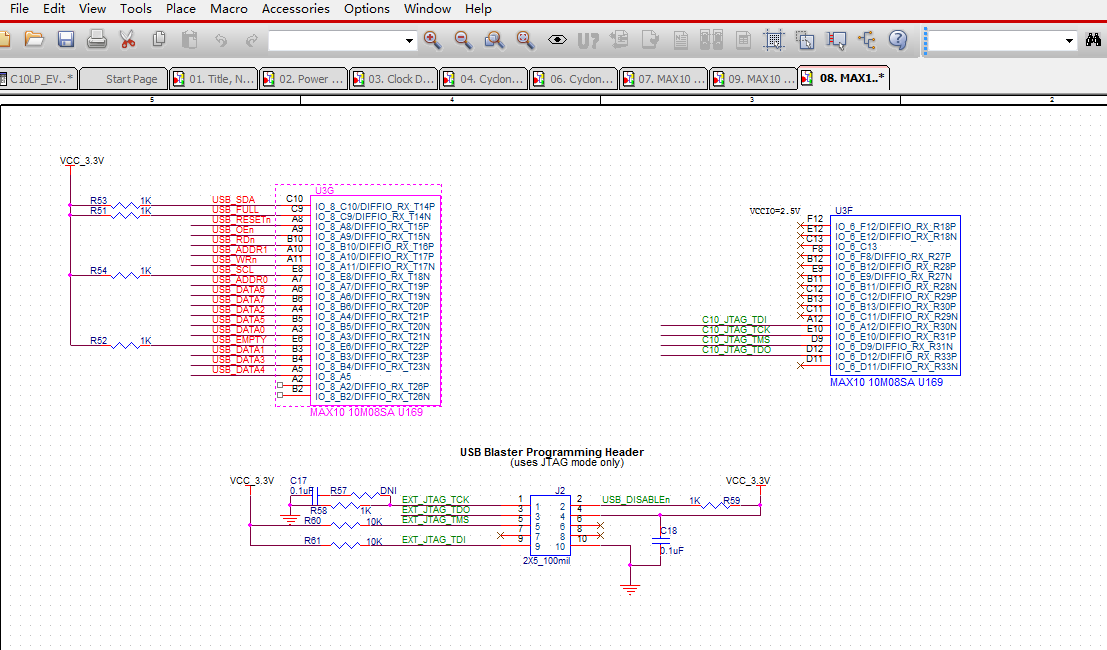Click the U? annotate icon
This screenshot has width=1107, height=650.
coord(587,41)
